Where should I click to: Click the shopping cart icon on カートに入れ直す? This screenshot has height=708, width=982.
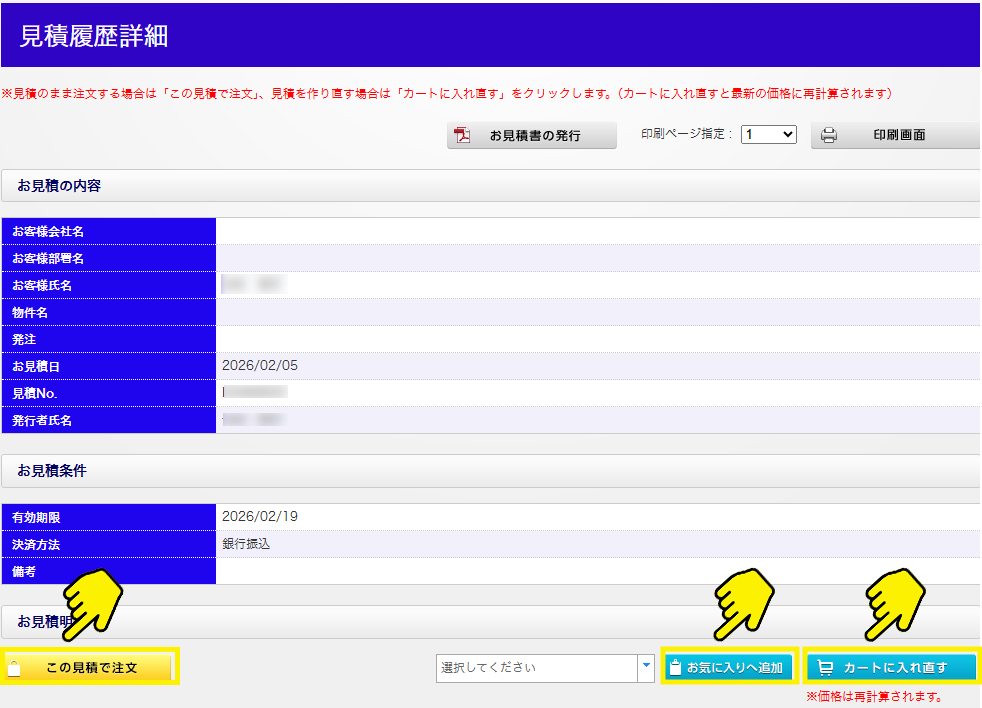[826, 667]
